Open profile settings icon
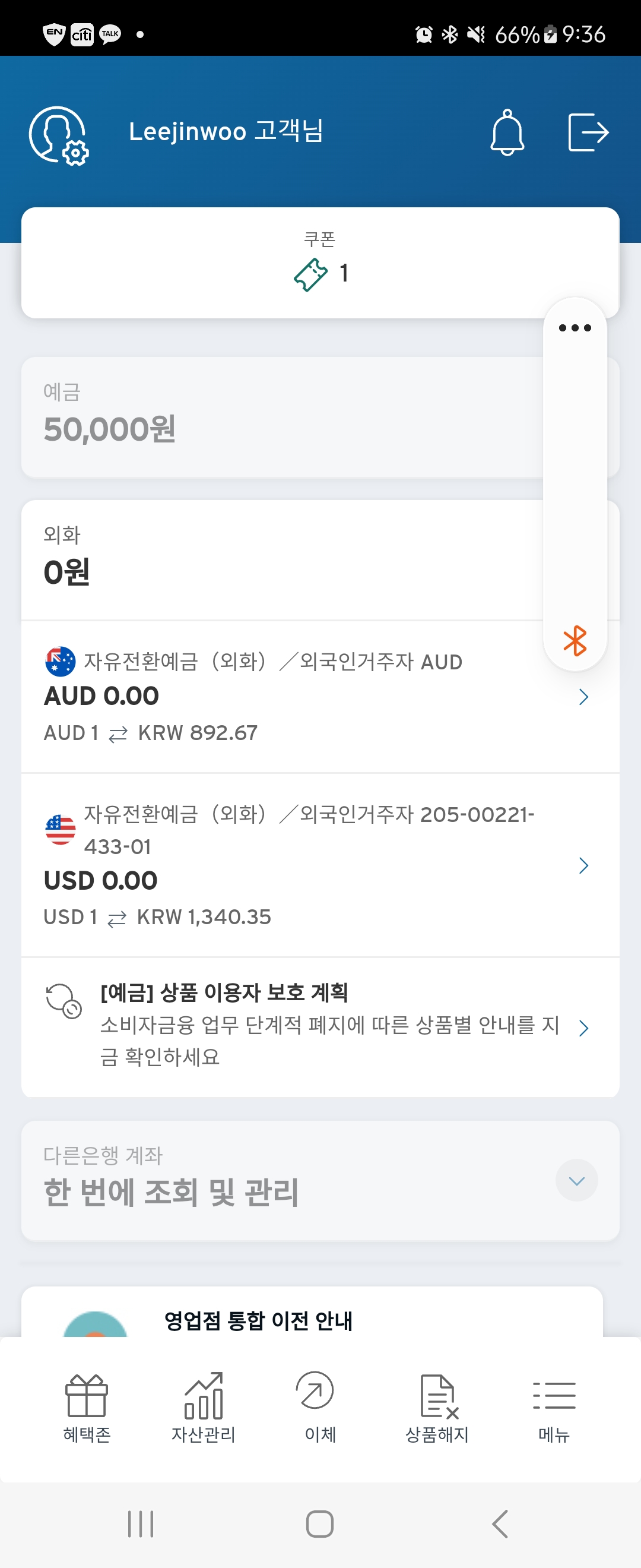641x1568 pixels. 58,134
